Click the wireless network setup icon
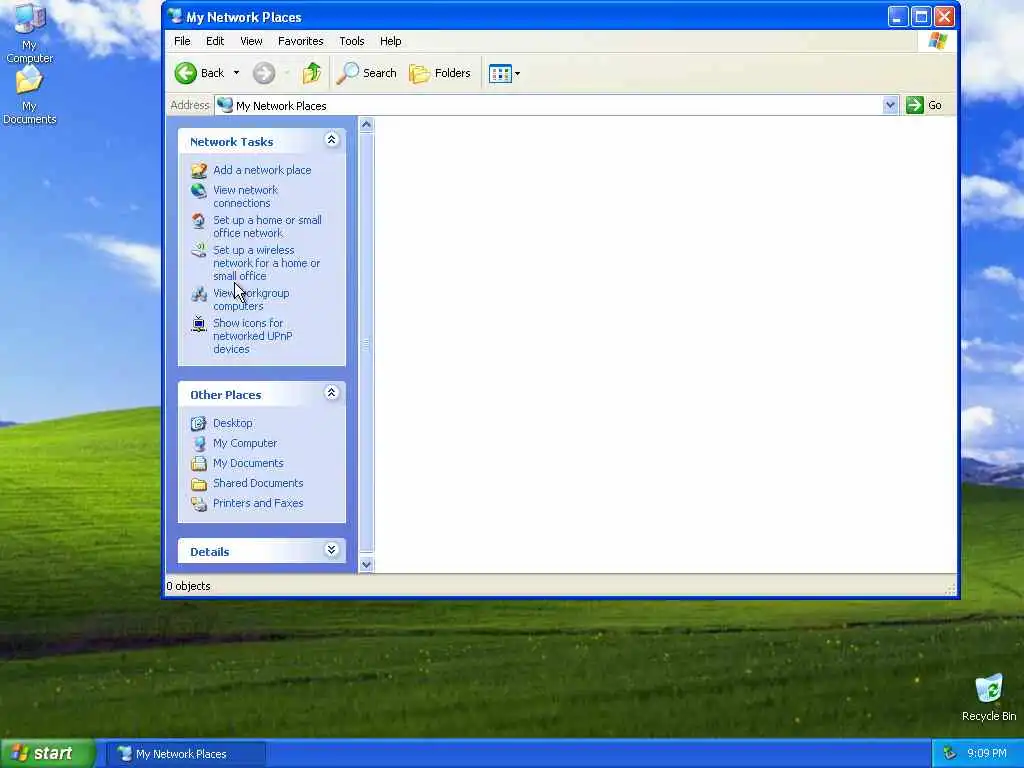 point(199,250)
